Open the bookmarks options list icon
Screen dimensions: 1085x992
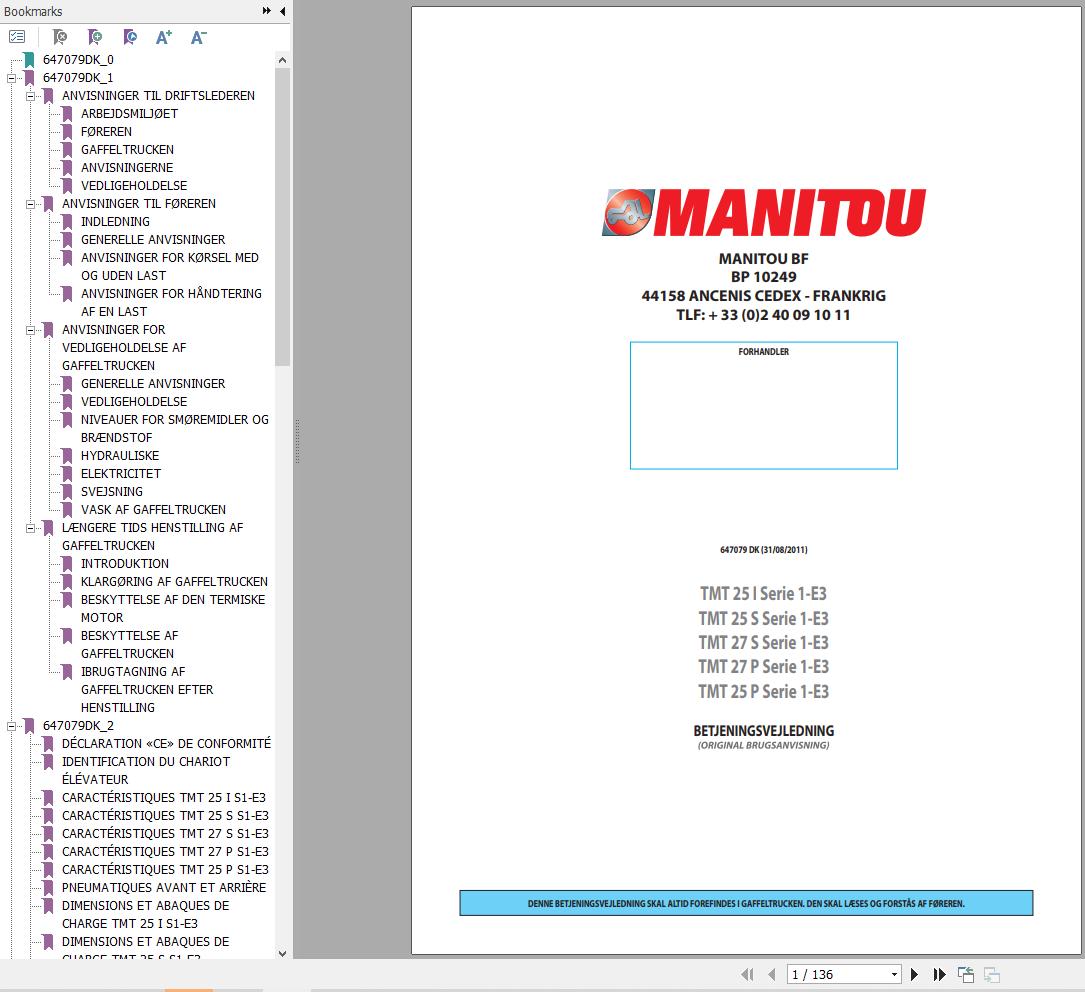click(17, 37)
